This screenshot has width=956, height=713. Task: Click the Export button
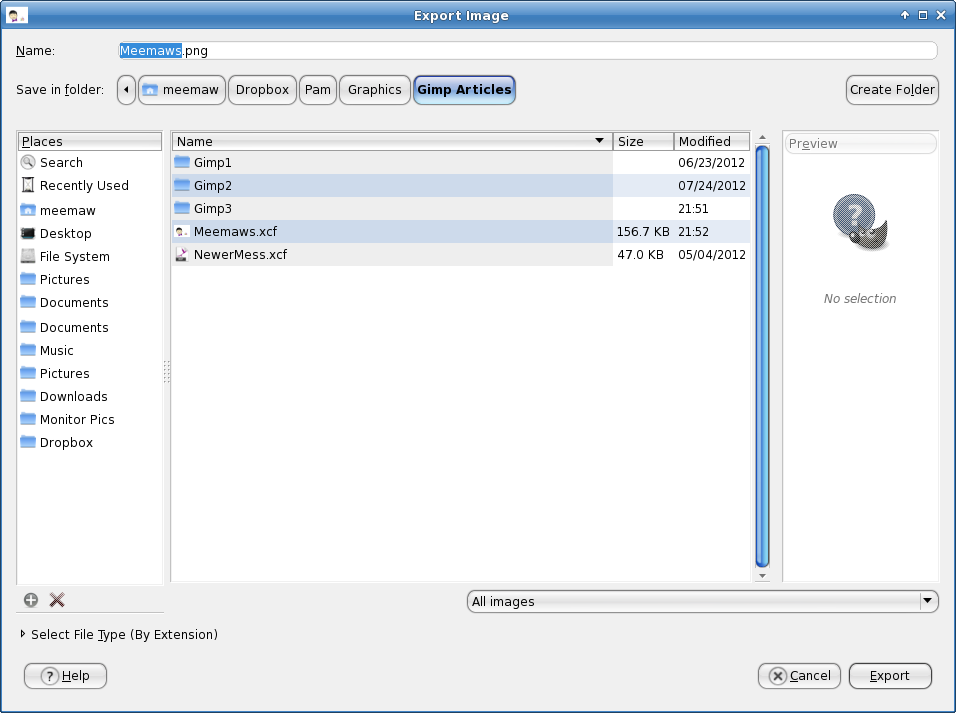point(890,676)
